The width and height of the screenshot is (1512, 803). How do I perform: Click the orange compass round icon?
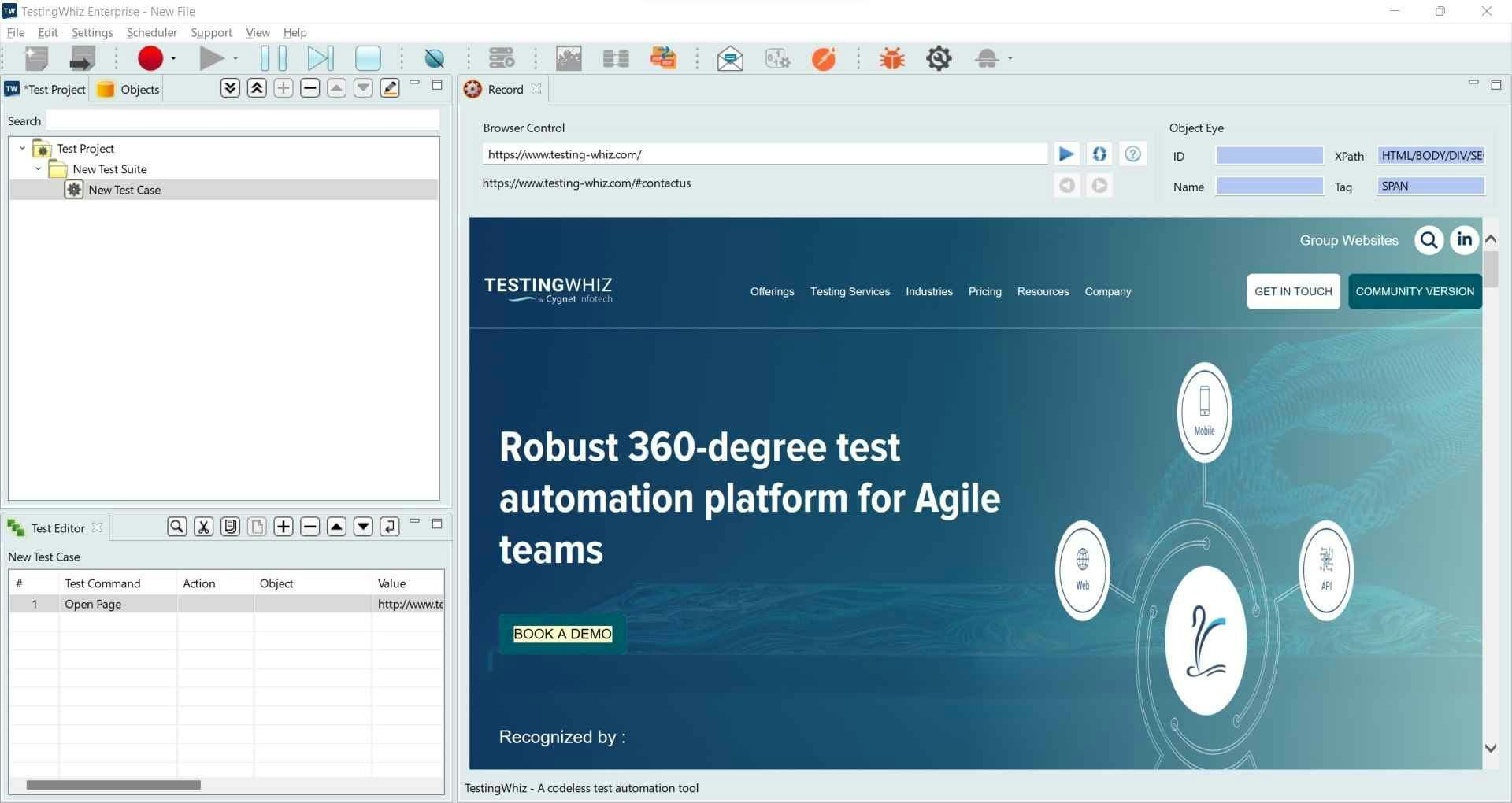(x=824, y=58)
